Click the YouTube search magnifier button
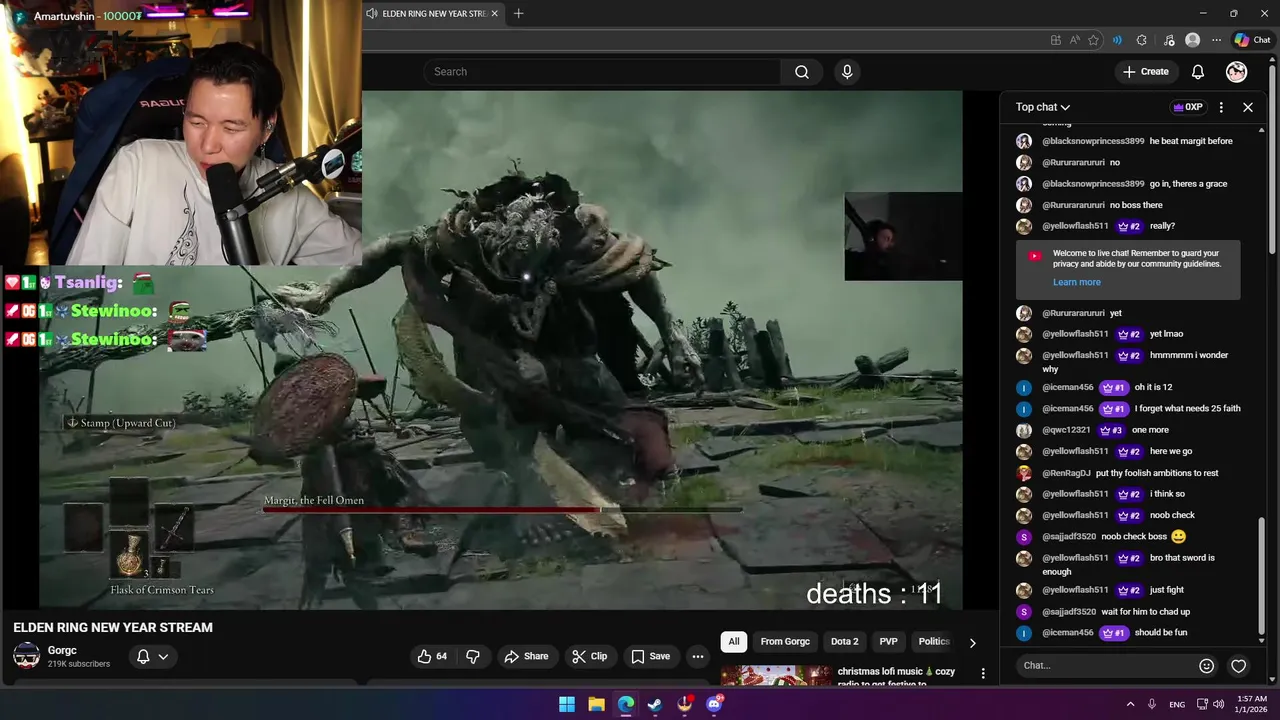The image size is (1280, 720). point(802,72)
